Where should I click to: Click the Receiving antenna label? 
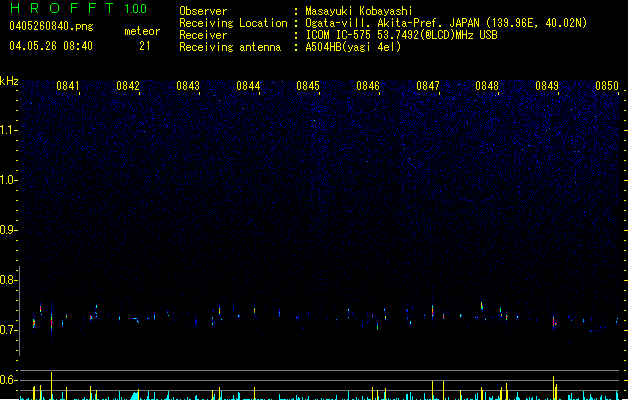(230, 47)
